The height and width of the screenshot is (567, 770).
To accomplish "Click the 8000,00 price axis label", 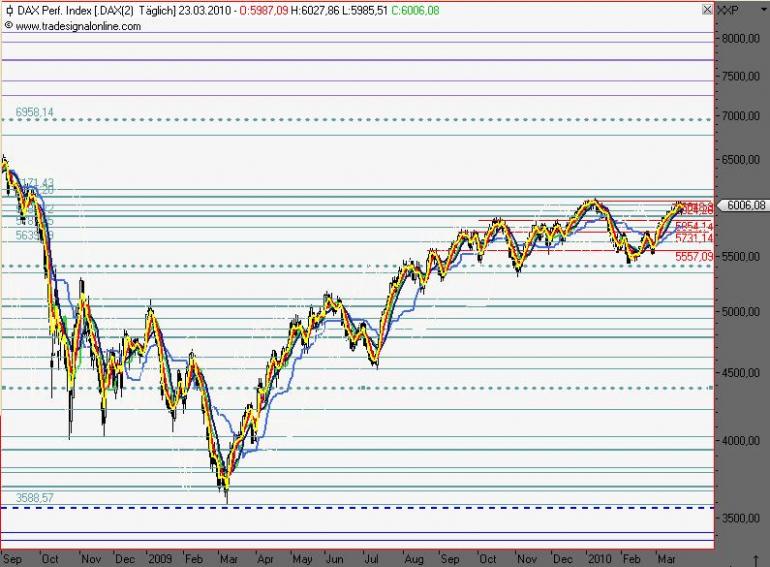I will pyautogui.click(x=741, y=39).
